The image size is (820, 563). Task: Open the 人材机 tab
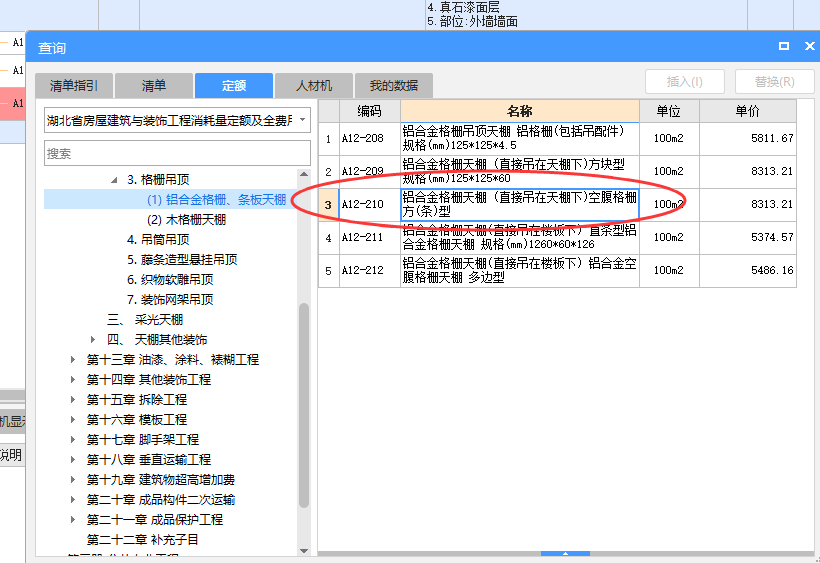pos(314,86)
